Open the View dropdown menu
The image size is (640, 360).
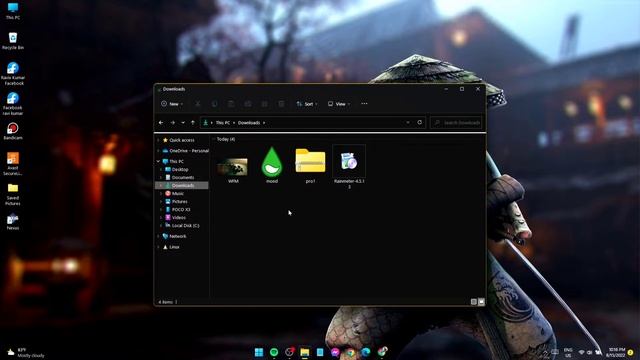(339, 104)
